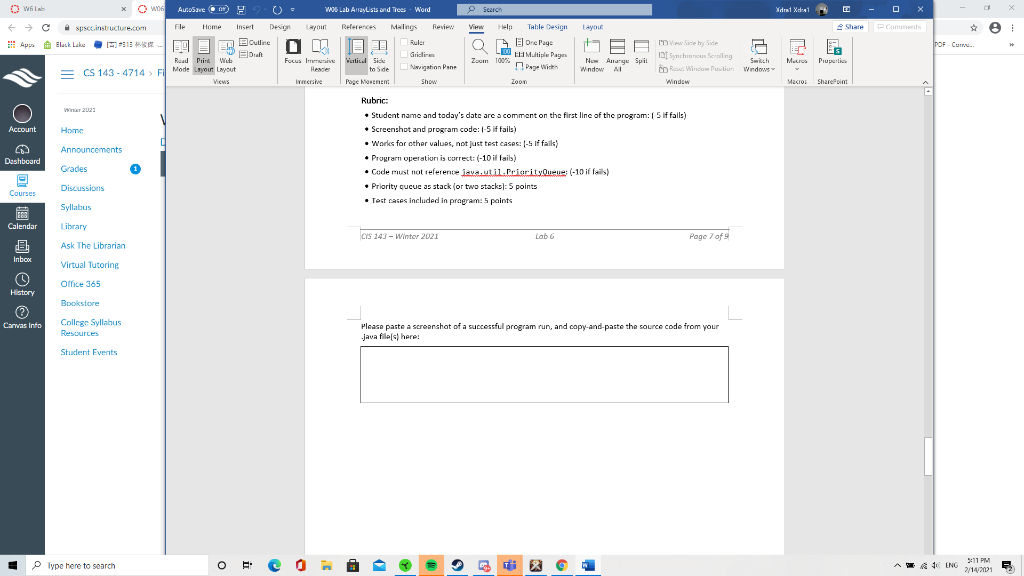Switch to Read Mode view
Screen dimensions: 1024x576
(x=181, y=55)
